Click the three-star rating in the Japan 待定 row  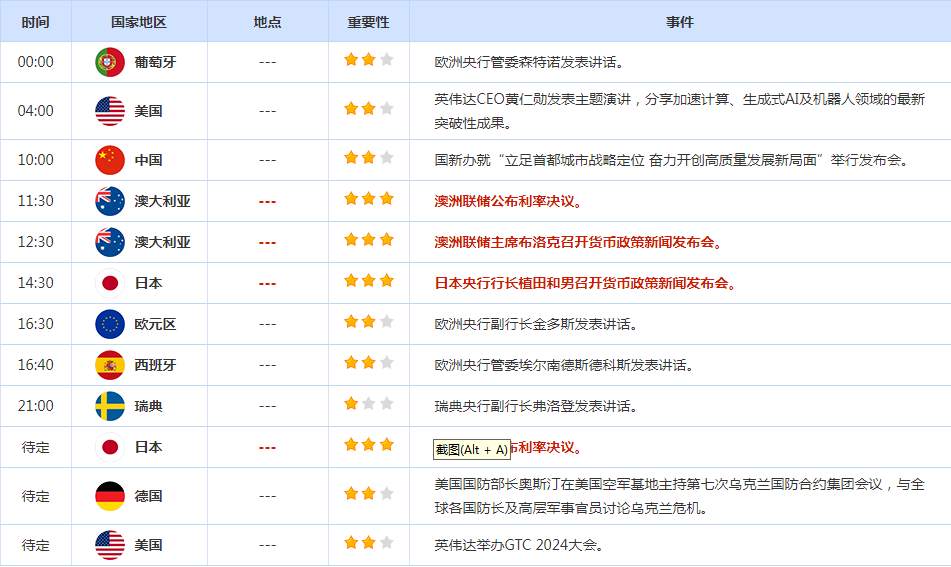369,445
